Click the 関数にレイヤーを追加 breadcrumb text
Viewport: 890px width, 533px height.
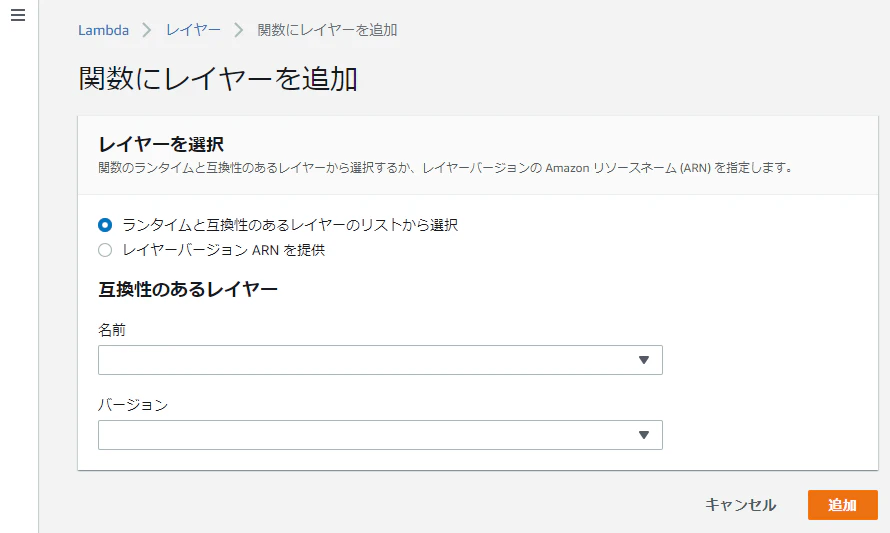click(327, 30)
